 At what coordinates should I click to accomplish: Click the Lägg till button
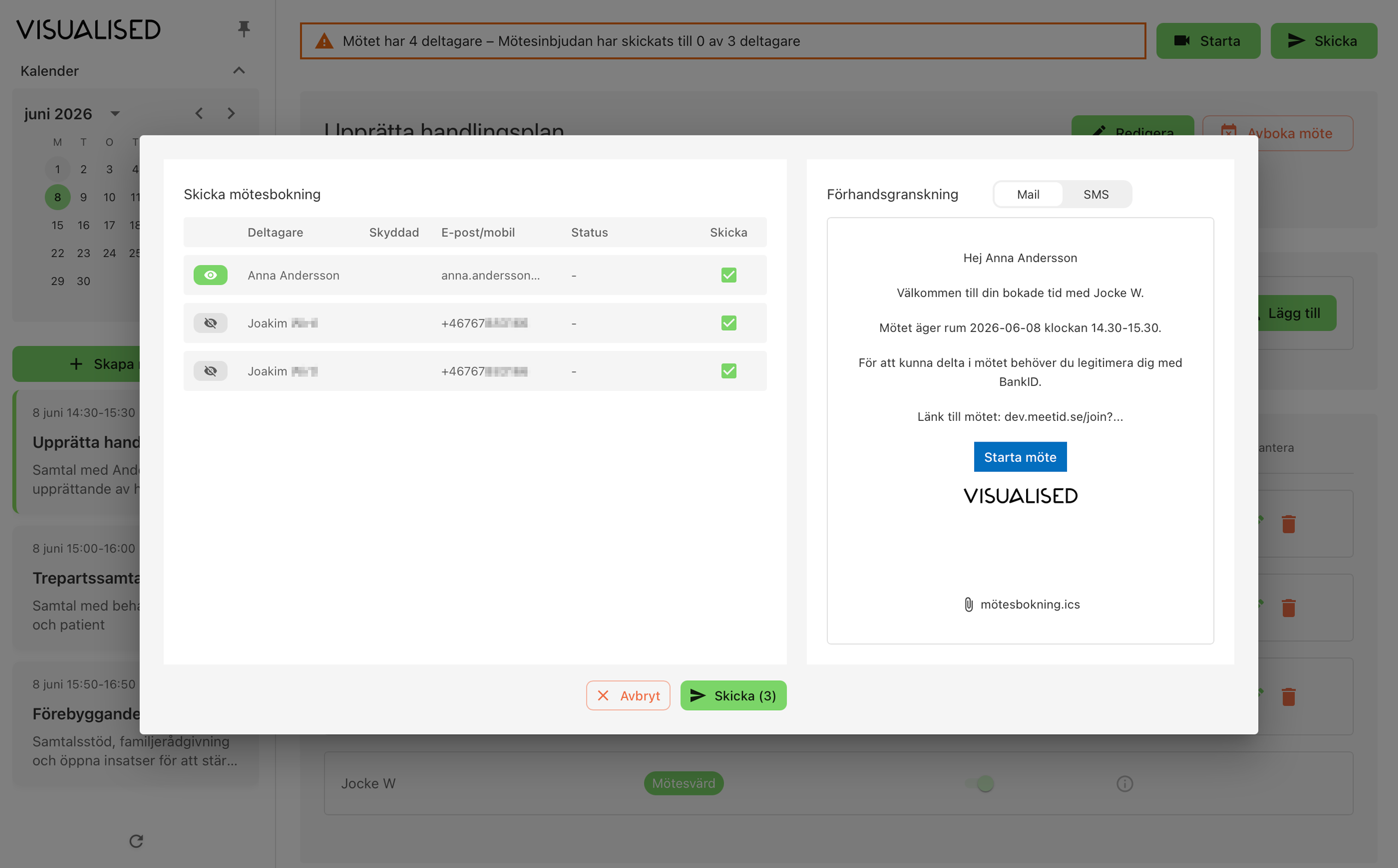(x=1296, y=313)
